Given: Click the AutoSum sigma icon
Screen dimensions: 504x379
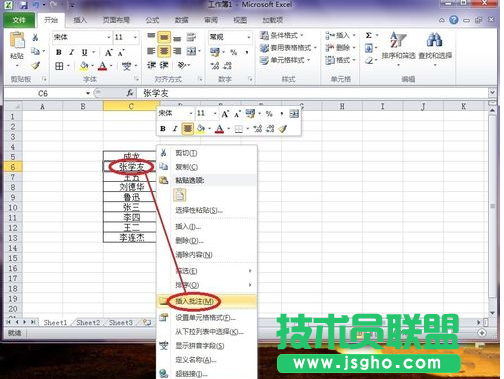Looking at the screenshot, I should (x=369, y=35).
